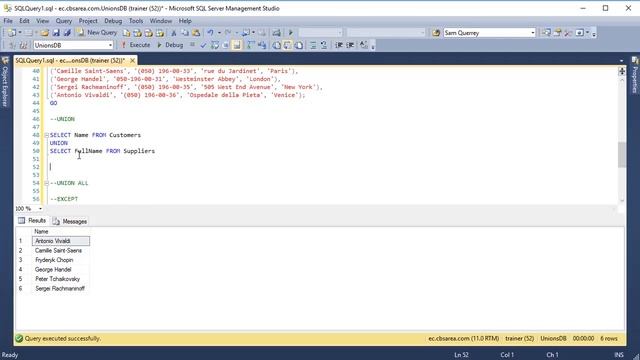Increase indent of selected lines
Viewport: 640px width, 360px height.
(x=350, y=45)
